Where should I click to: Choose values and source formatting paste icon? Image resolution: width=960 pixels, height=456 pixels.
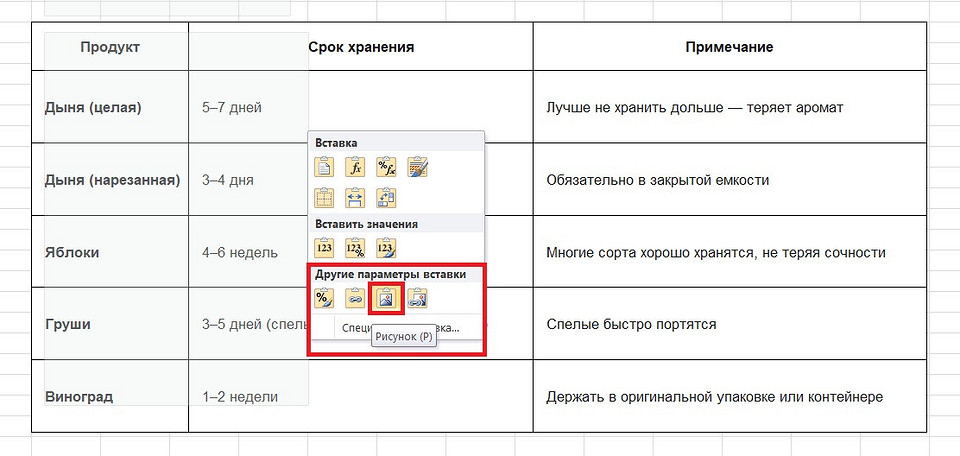click(x=386, y=248)
